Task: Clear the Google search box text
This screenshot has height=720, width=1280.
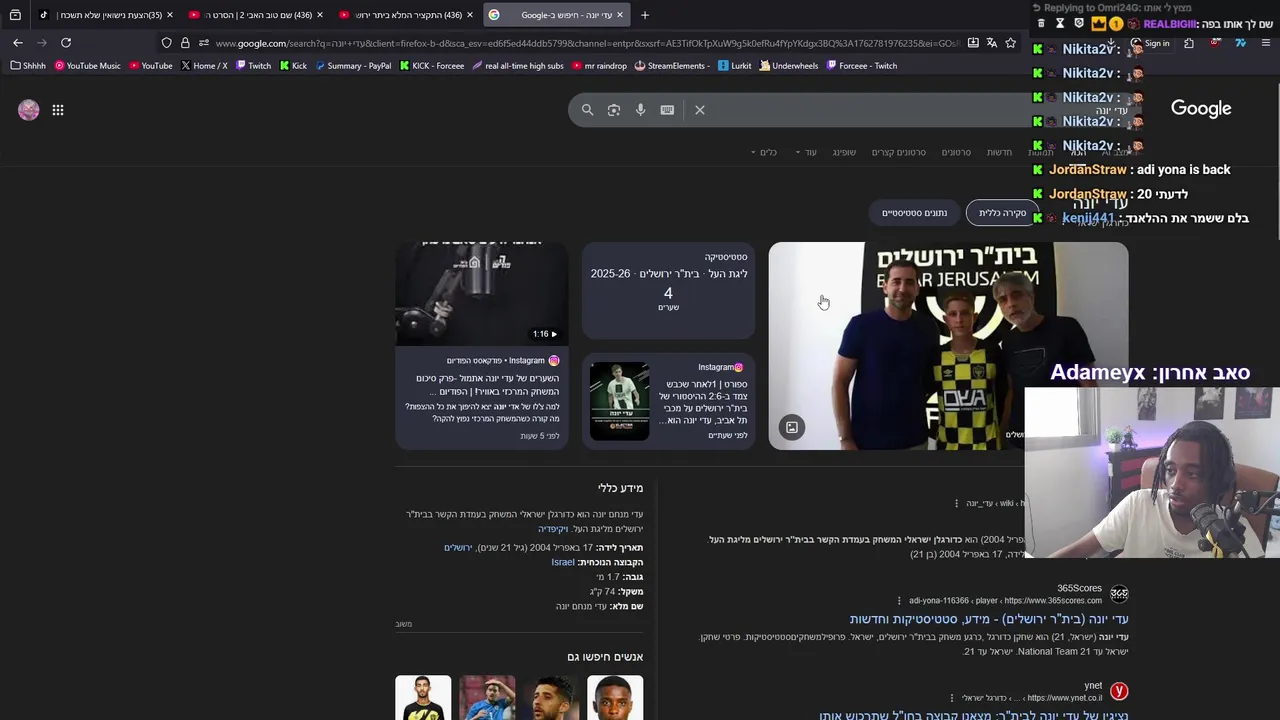Action: pyautogui.click(x=700, y=110)
